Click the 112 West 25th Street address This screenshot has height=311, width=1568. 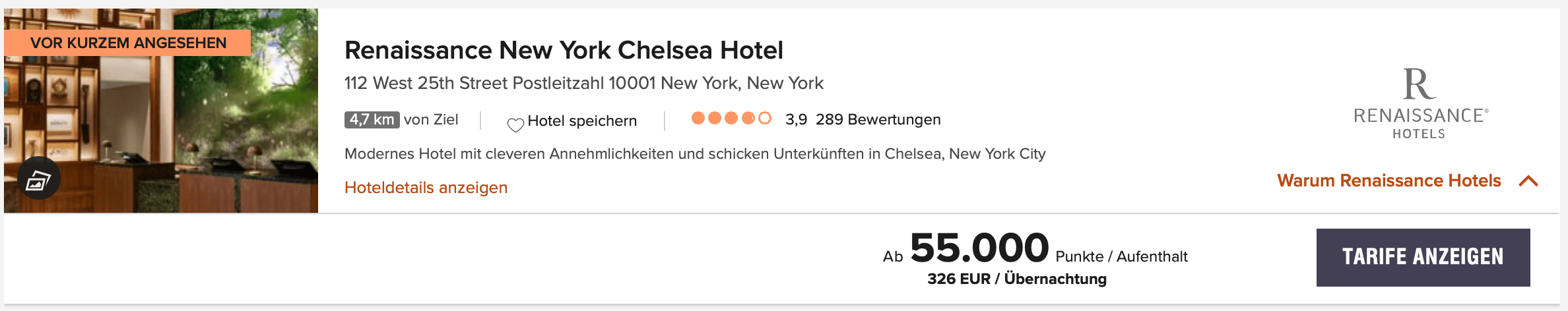click(x=583, y=84)
